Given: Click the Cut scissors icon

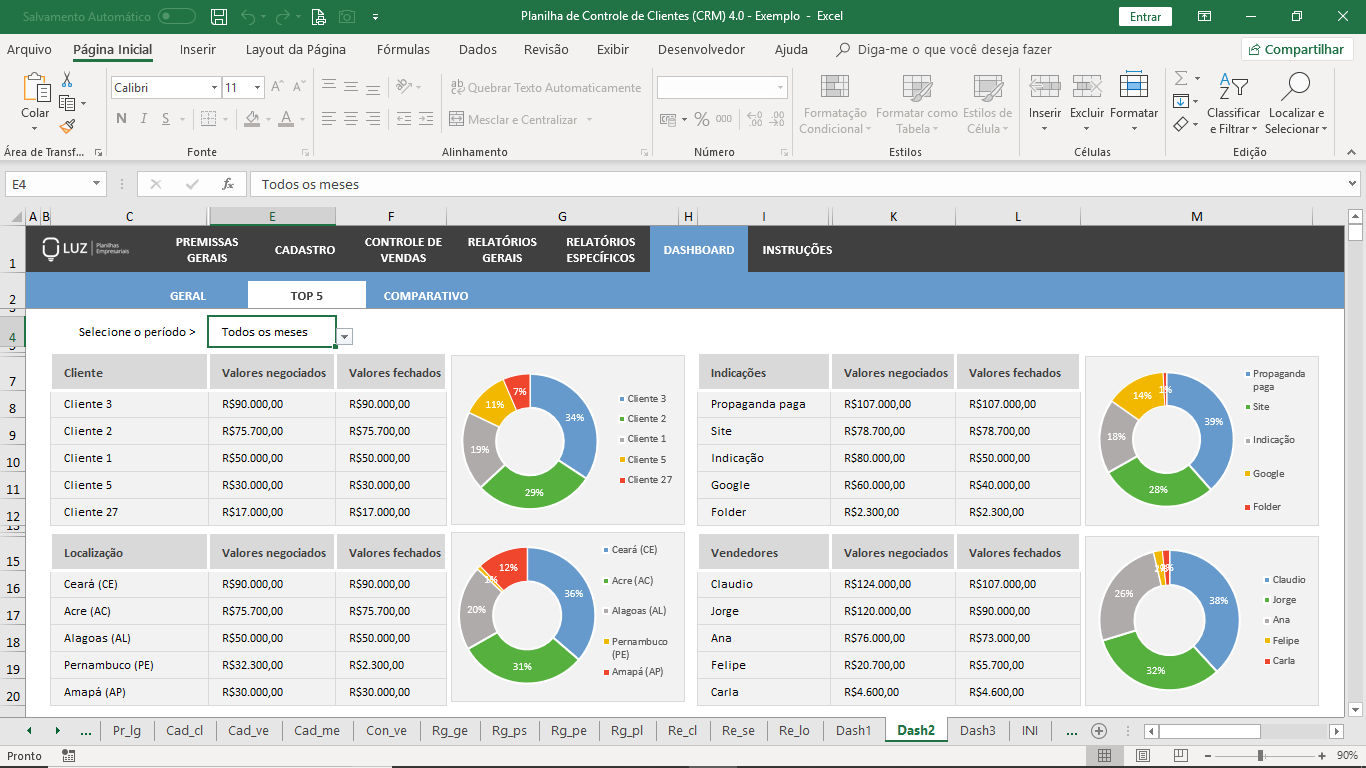Looking at the screenshot, I should 67,79.
